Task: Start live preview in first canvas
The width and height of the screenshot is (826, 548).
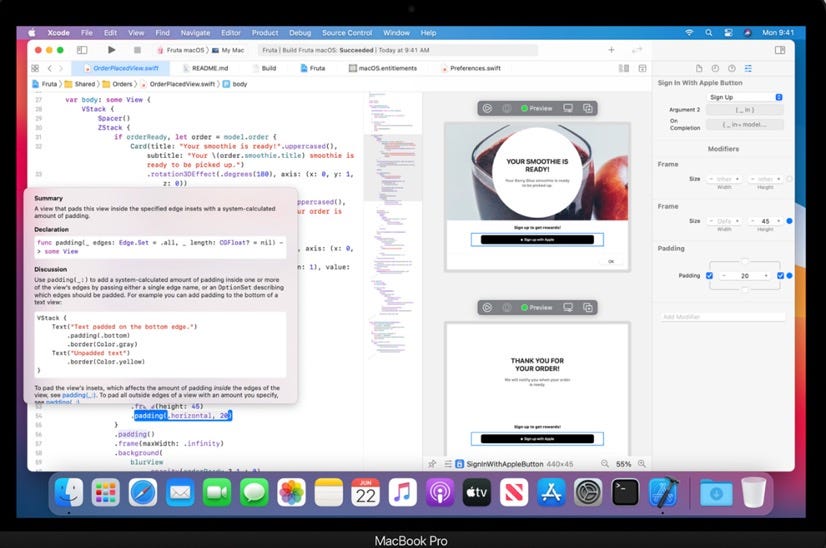Action: tap(487, 108)
